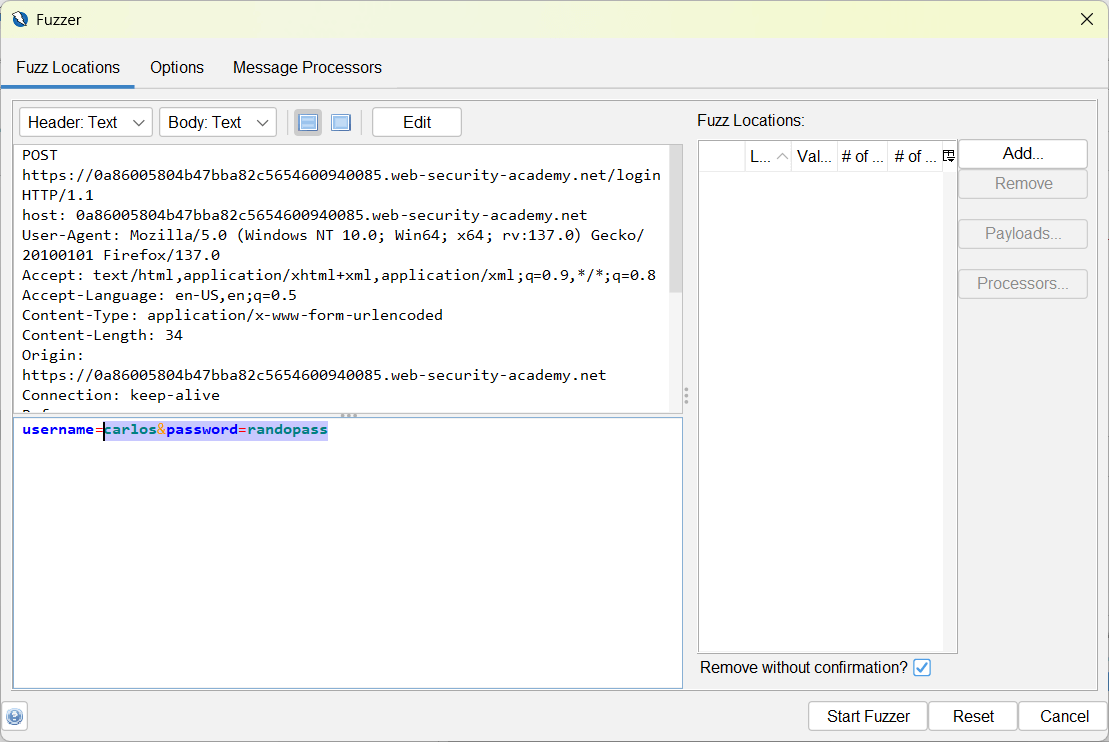Viewport: 1109px width, 742px height.
Task: Click the Reset button
Action: coord(972,716)
